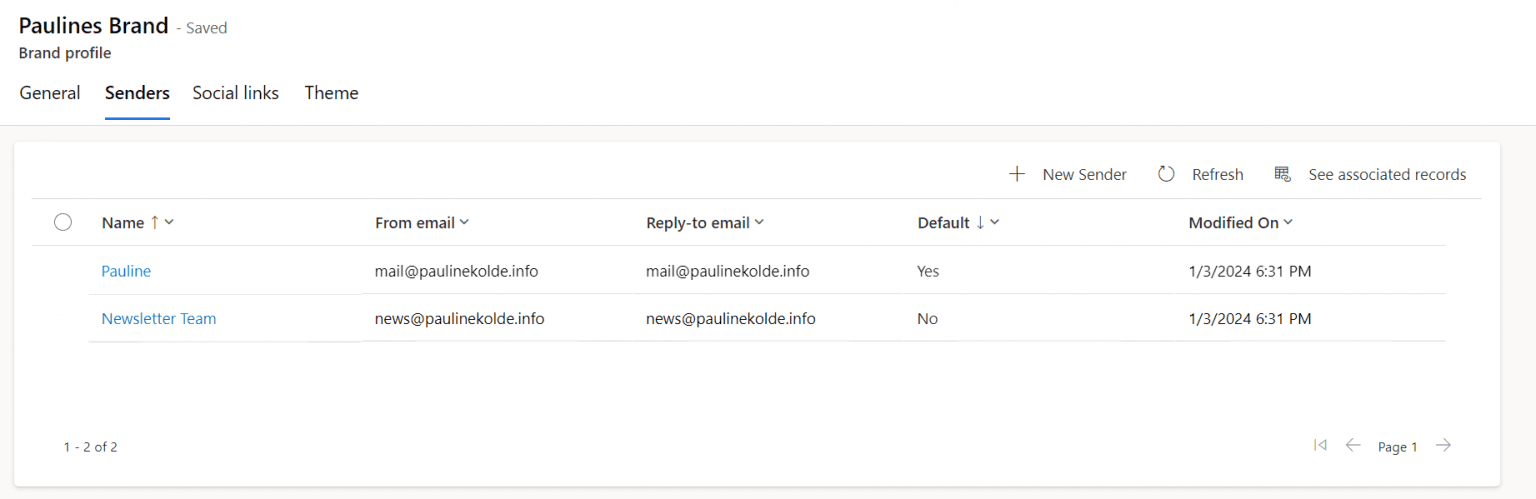Open the Default column chevron menu

[x=995, y=223]
